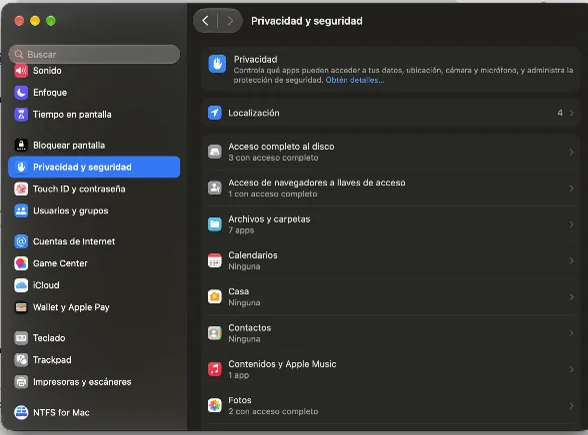The height and width of the screenshot is (435, 588).
Task: Open Contactos row chevron
Action: (x=572, y=333)
